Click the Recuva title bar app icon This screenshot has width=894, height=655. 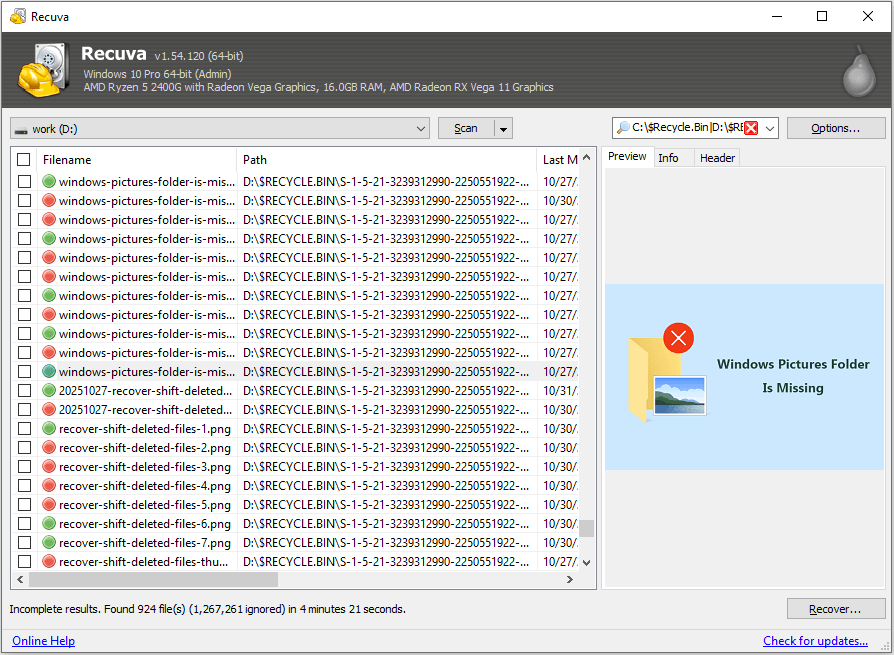pos(18,16)
